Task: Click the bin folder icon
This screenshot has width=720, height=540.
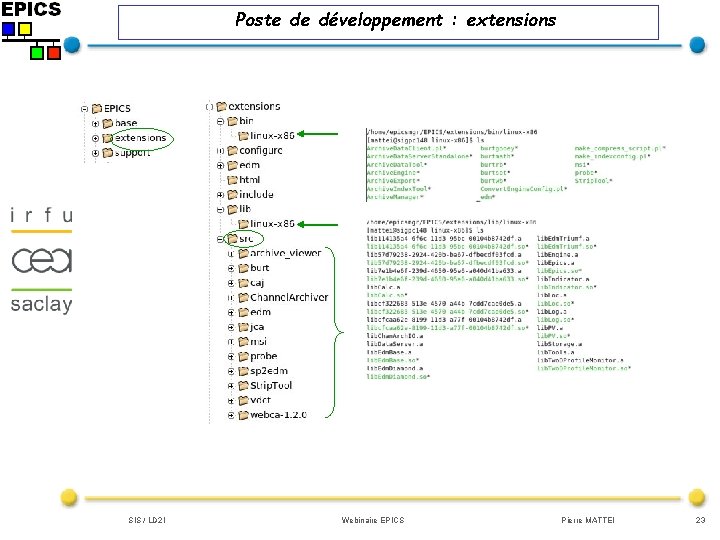Action: coord(232,121)
